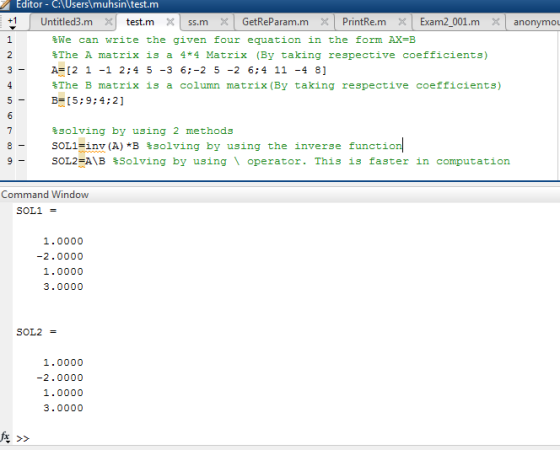Screen dimensions: 560x450
Task: Click the comment about AX=B form
Action: tap(234, 40)
